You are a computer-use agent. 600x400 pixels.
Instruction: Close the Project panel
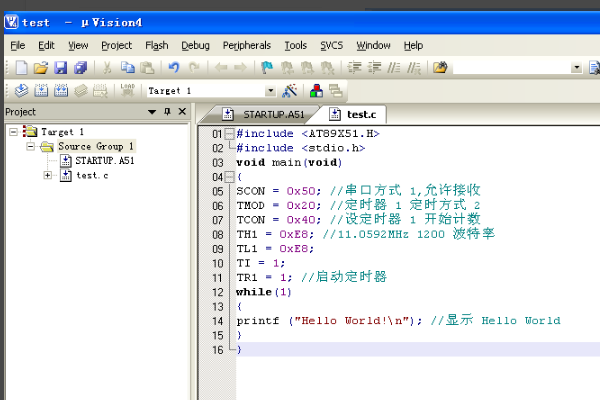pos(182,112)
